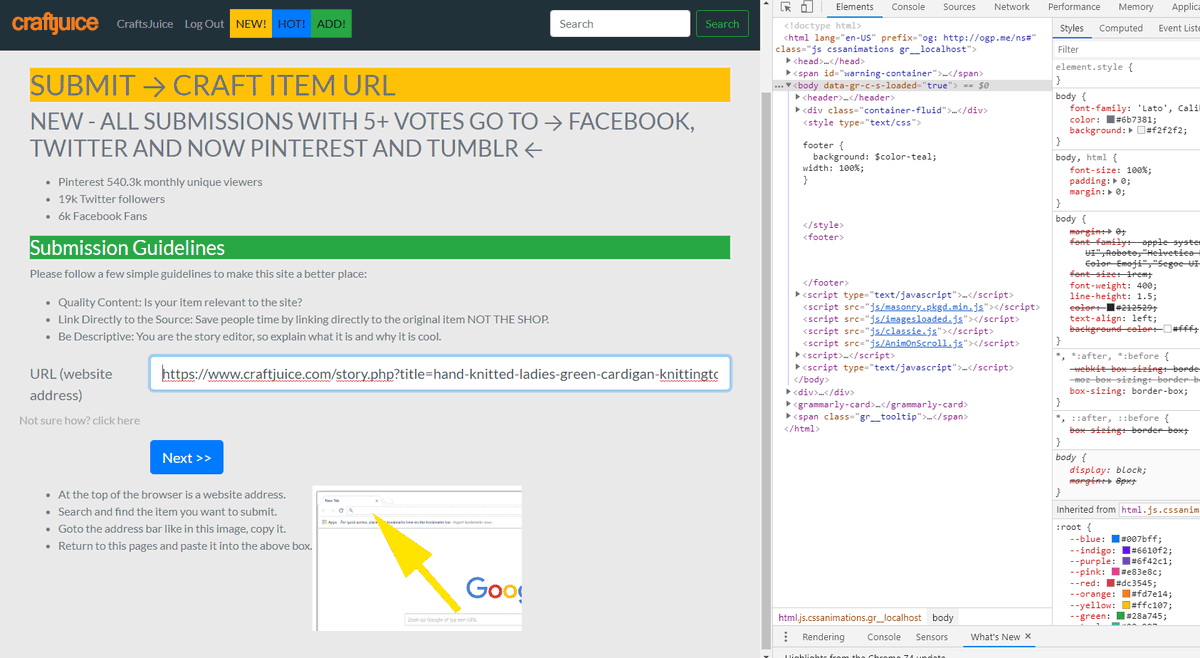Click the --orange #fd7e14 color swatch
This screenshot has height=658, width=1200.
1126,594
